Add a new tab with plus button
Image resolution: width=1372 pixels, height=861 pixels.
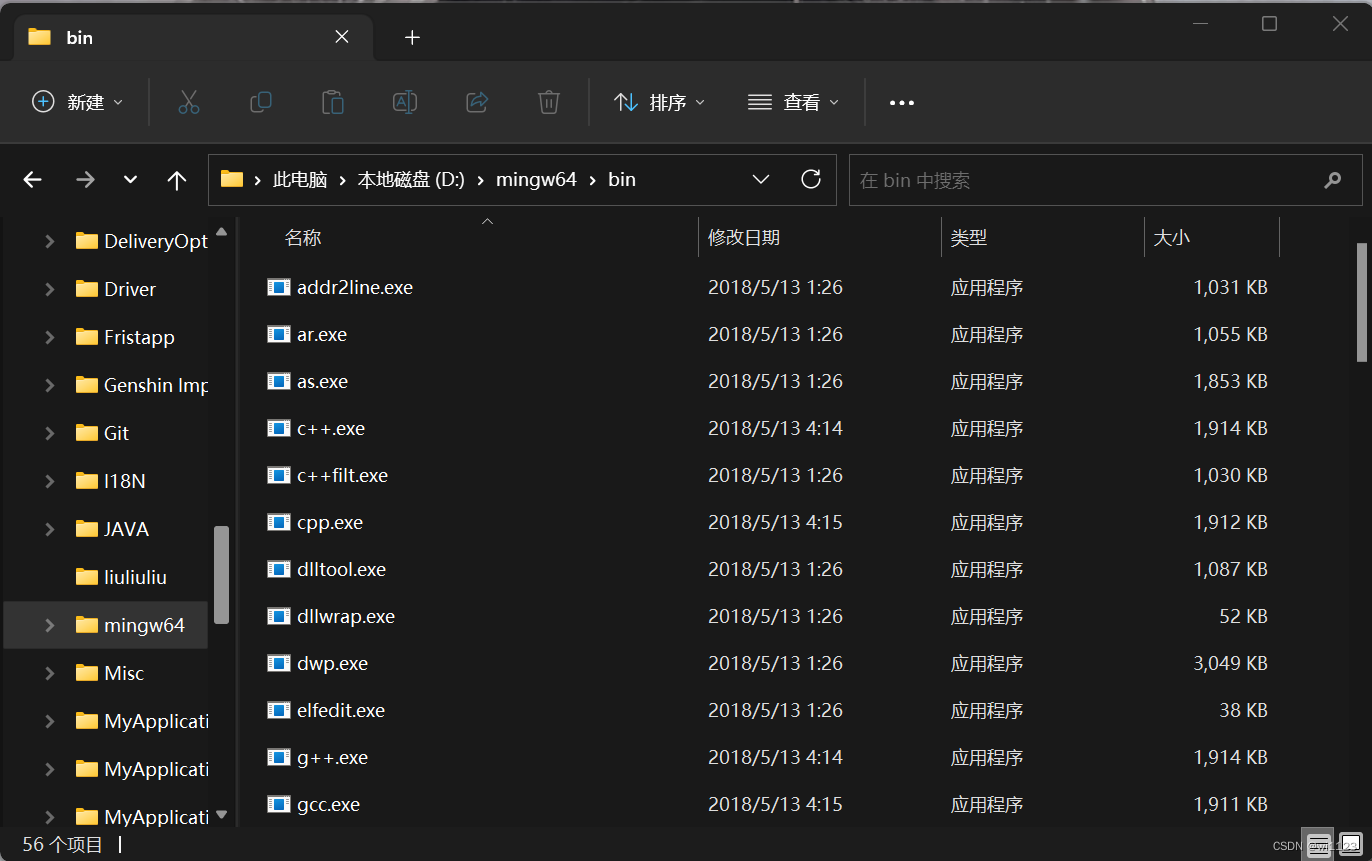(x=412, y=37)
